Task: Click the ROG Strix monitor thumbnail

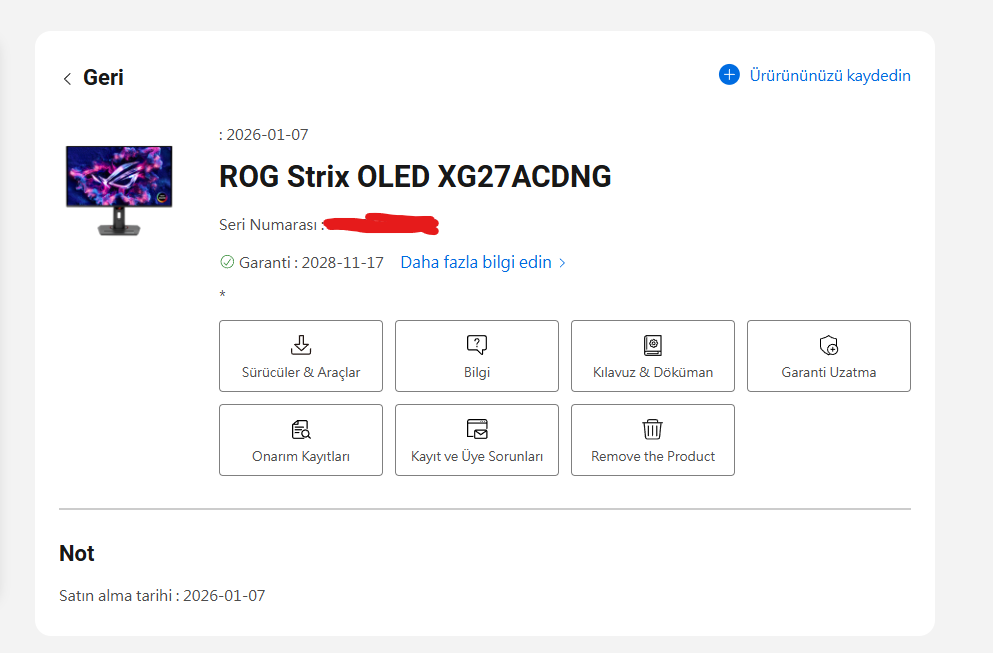Action: click(119, 191)
